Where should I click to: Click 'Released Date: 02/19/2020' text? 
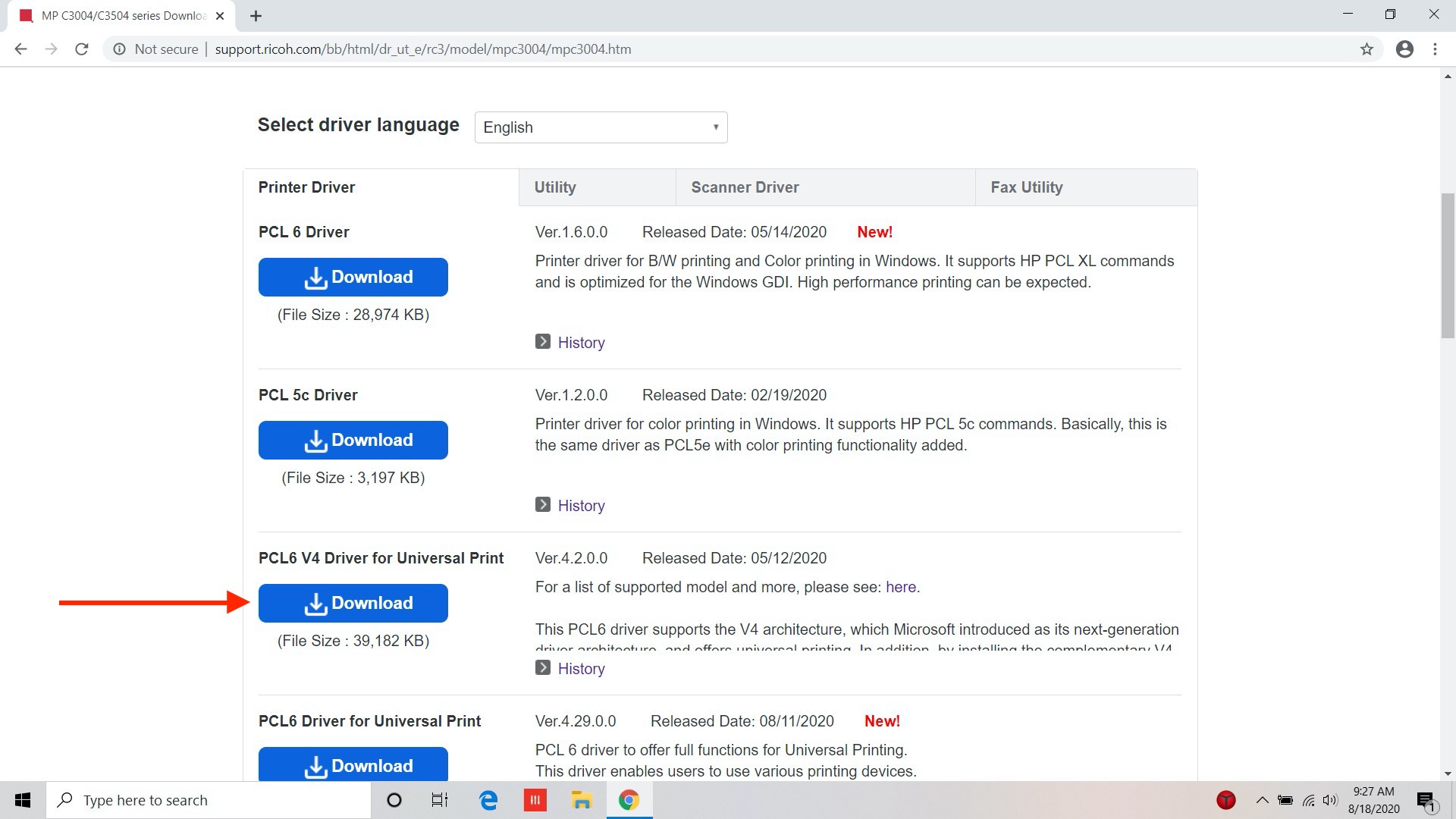point(734,395)
